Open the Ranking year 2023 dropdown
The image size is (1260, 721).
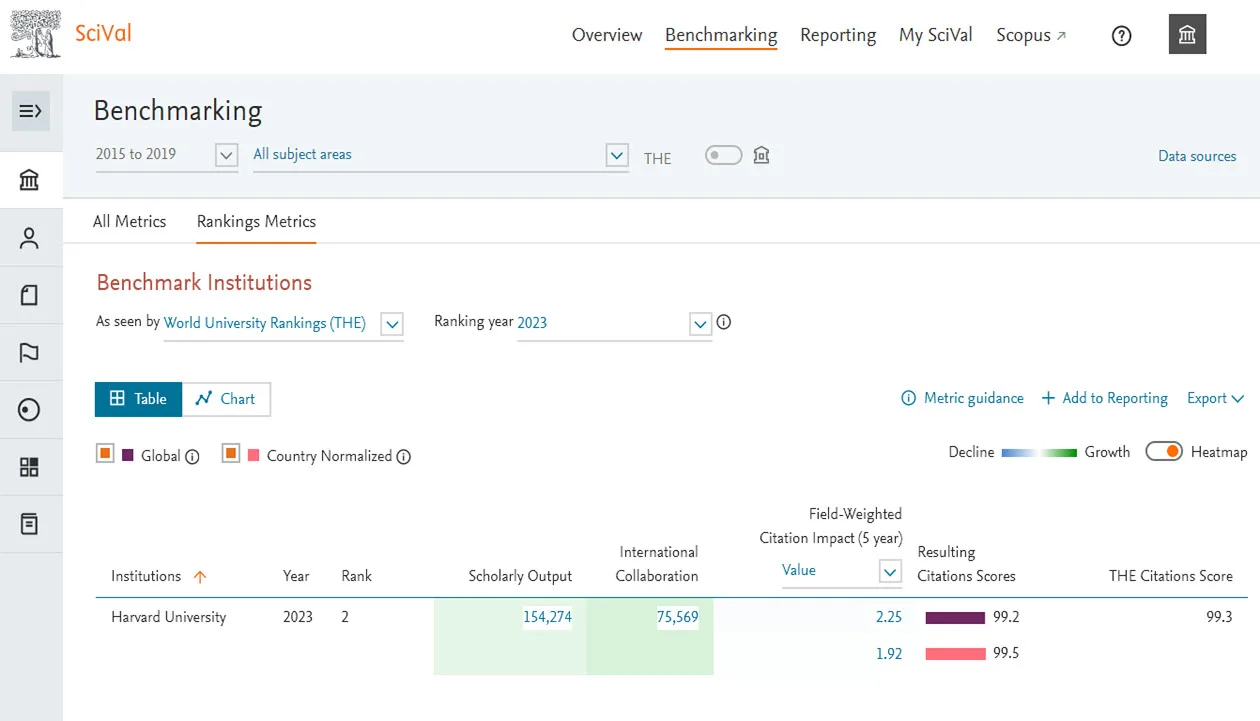(x=700, y=323)
